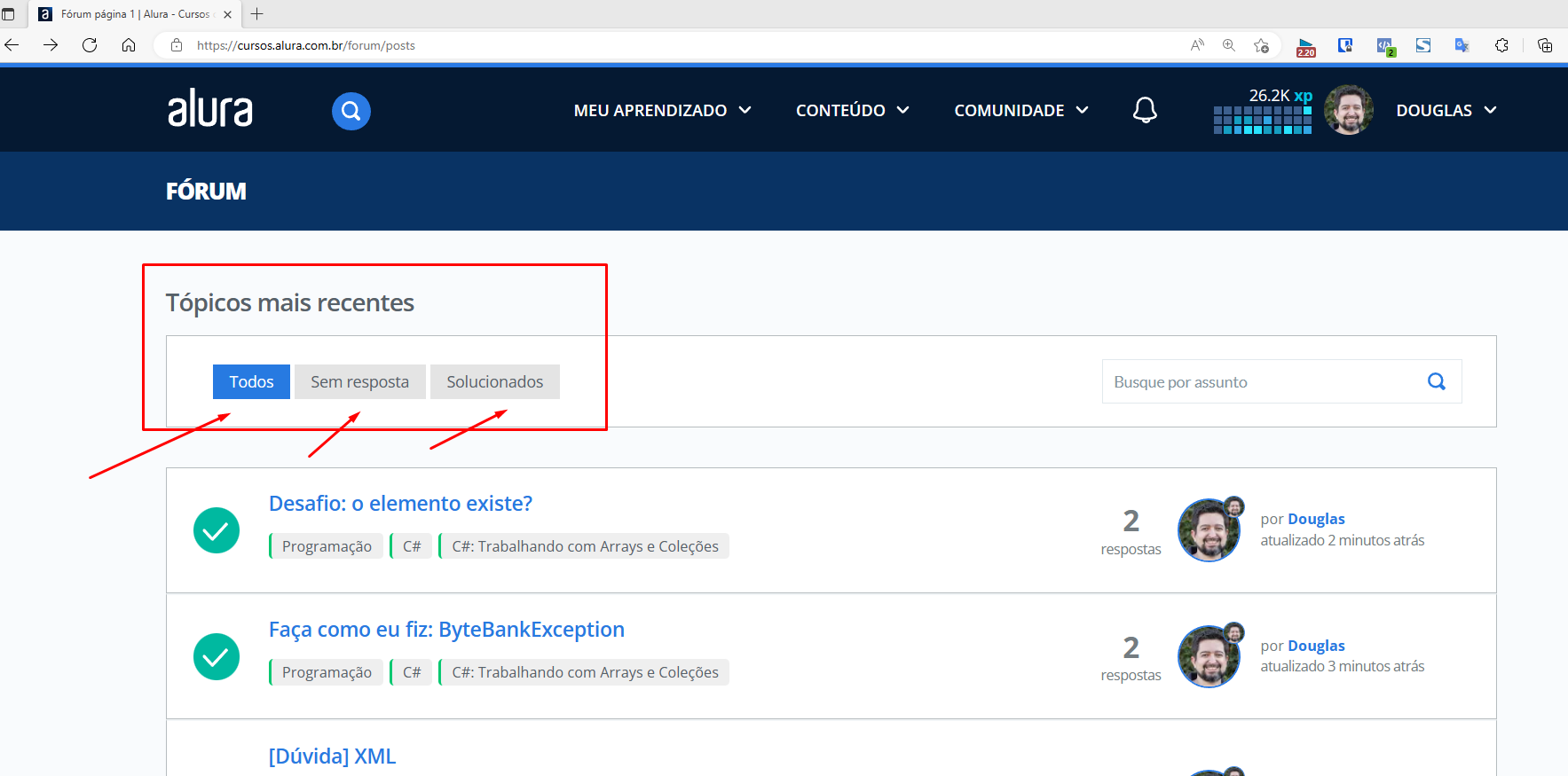Screen dimensions: 1568x776
Task: Click the Google Translate extension icon
Action: 1462,45
